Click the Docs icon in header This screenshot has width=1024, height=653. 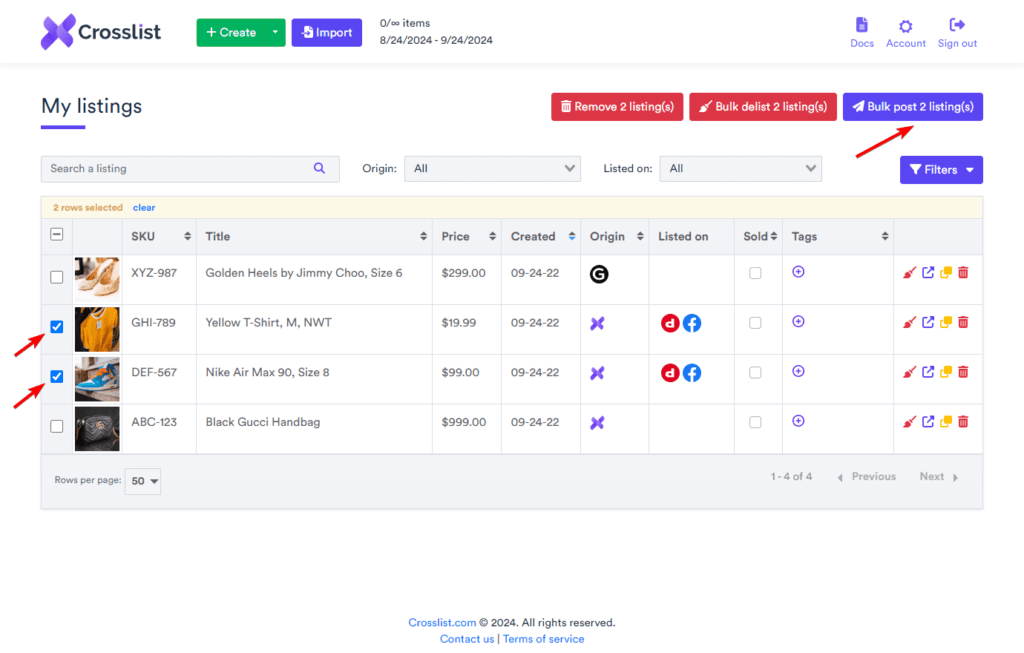coord(861,26)
